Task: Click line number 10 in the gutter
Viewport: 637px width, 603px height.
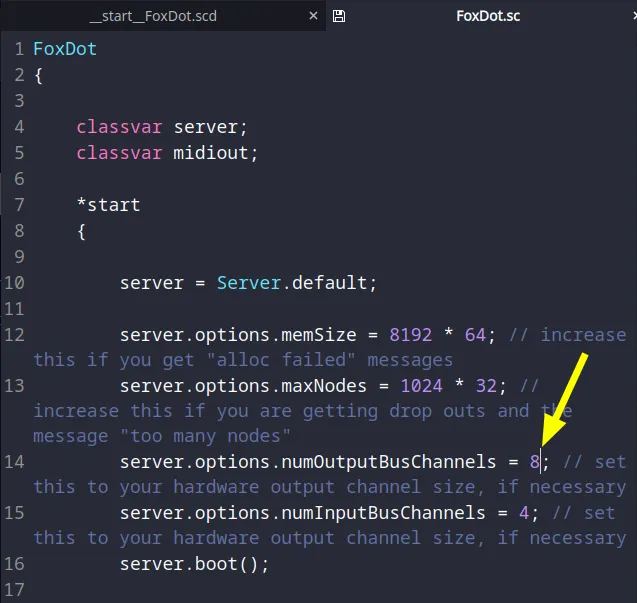Action: click(14, 283)
